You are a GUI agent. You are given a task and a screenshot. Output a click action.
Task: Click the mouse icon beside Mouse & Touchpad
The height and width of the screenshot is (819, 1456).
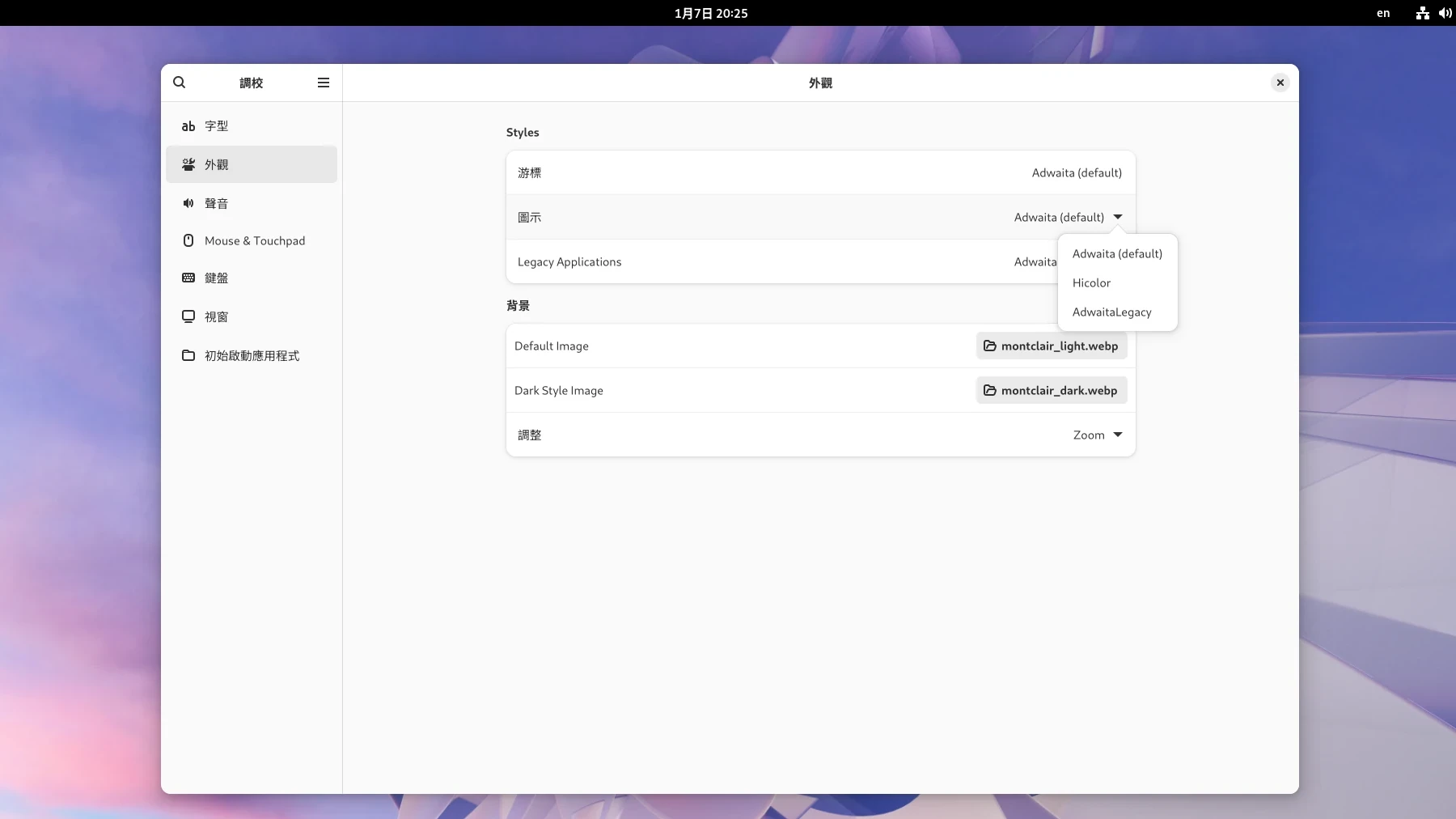click(188, 240)
